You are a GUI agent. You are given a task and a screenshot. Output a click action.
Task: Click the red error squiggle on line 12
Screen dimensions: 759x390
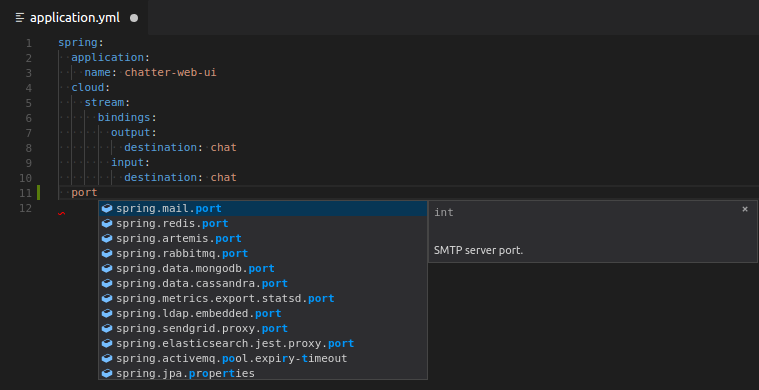(61, 213)
